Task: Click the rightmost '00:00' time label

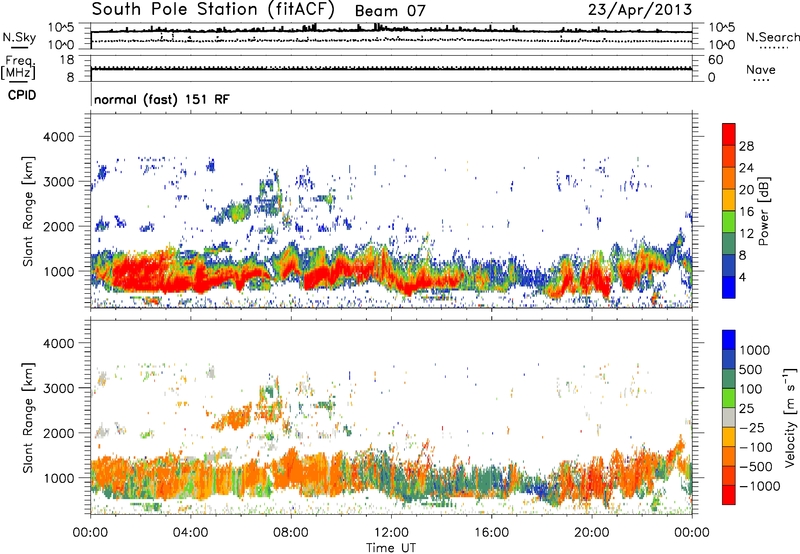Action: click(691, 533)
